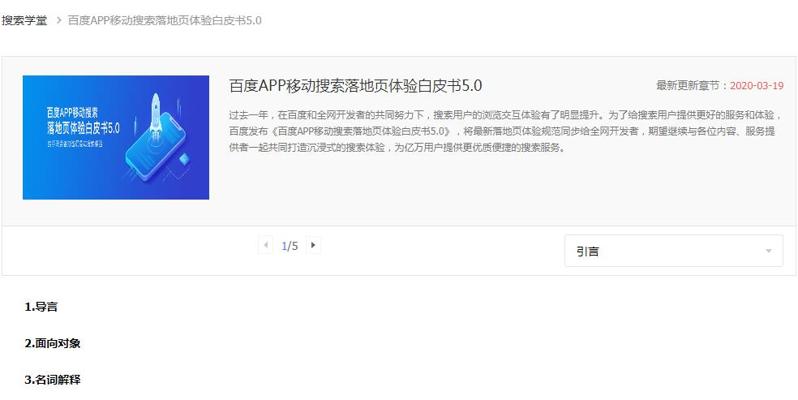The width and height of the screenshot is (798, 400).
Task: Click the 2020-03-19 update date
Action: tap(757, 85)
